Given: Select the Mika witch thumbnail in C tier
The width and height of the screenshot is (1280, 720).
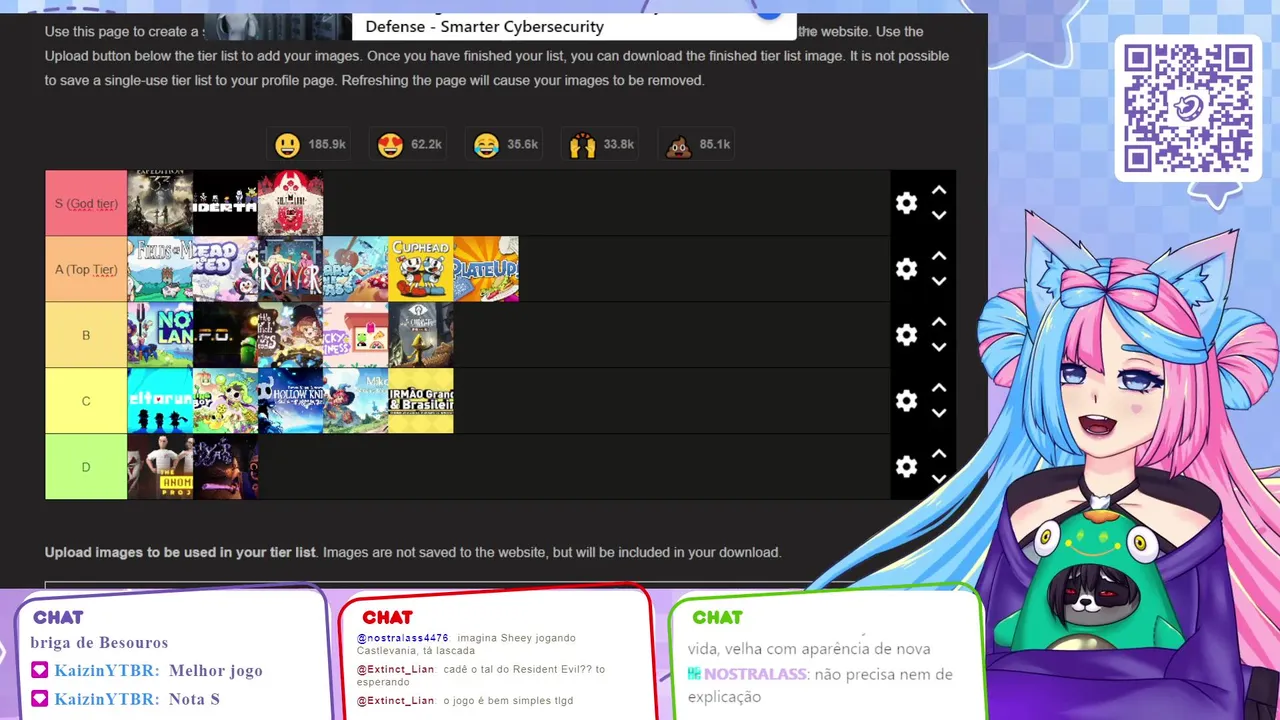Looking at the screenshot, I should (355, 401).
